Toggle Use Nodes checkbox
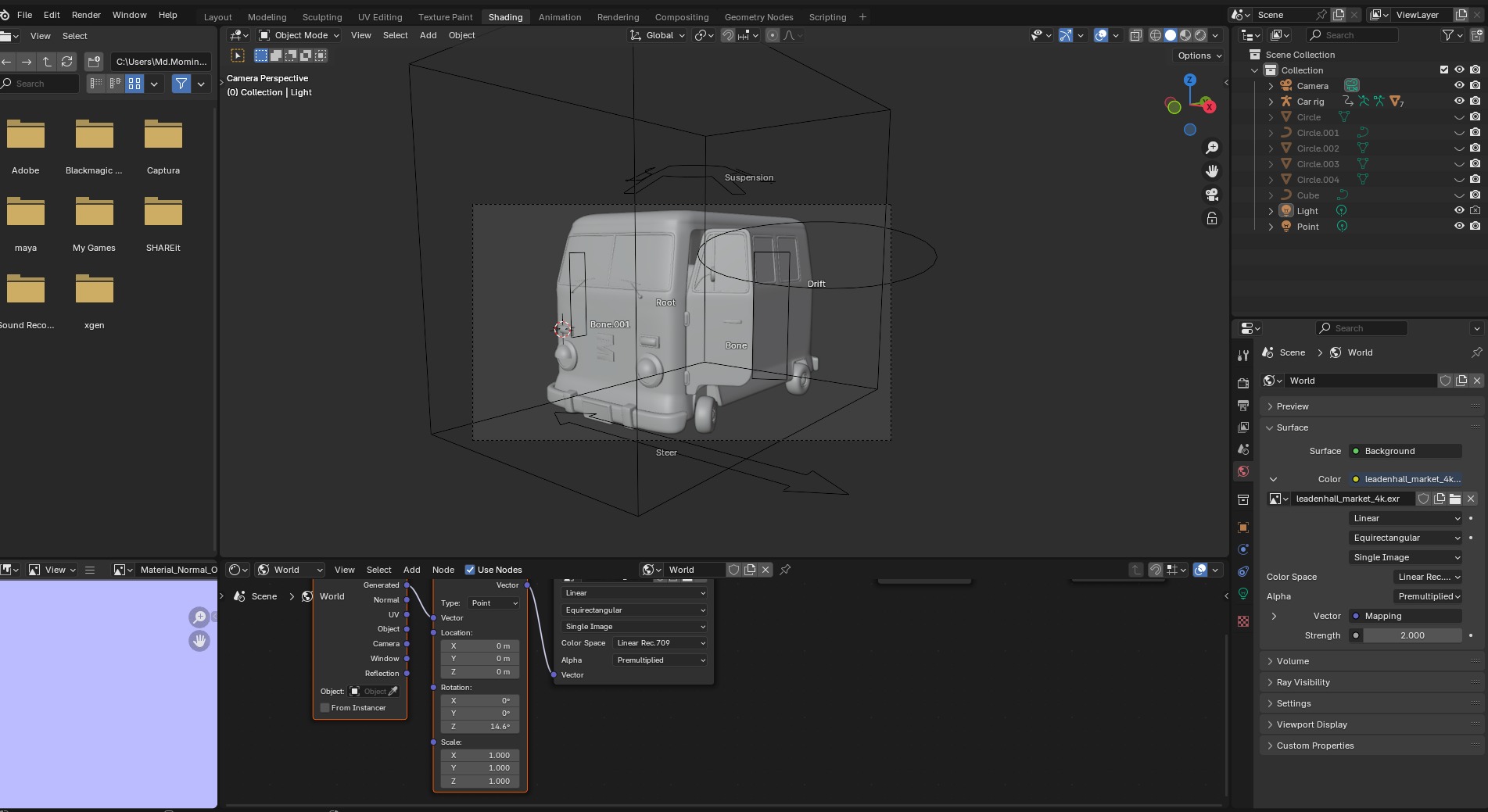Image resolution: width=1488 pixels, height=812 pixels. click(470, 570)
